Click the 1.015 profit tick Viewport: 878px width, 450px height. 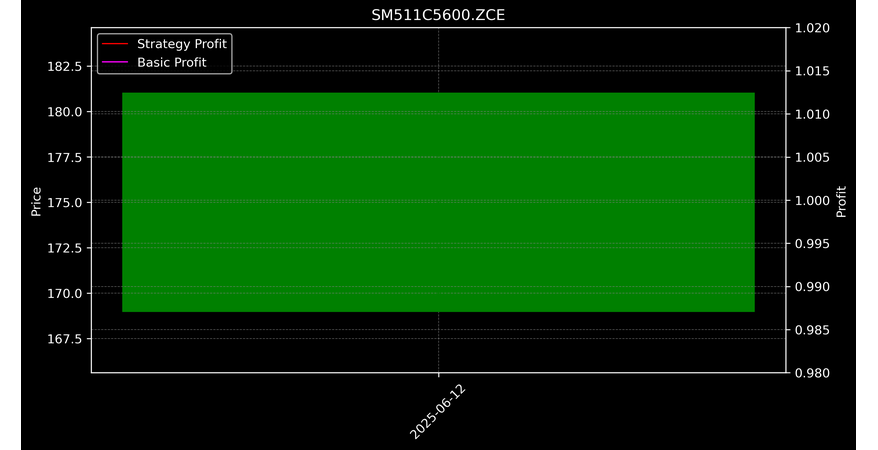812,71
